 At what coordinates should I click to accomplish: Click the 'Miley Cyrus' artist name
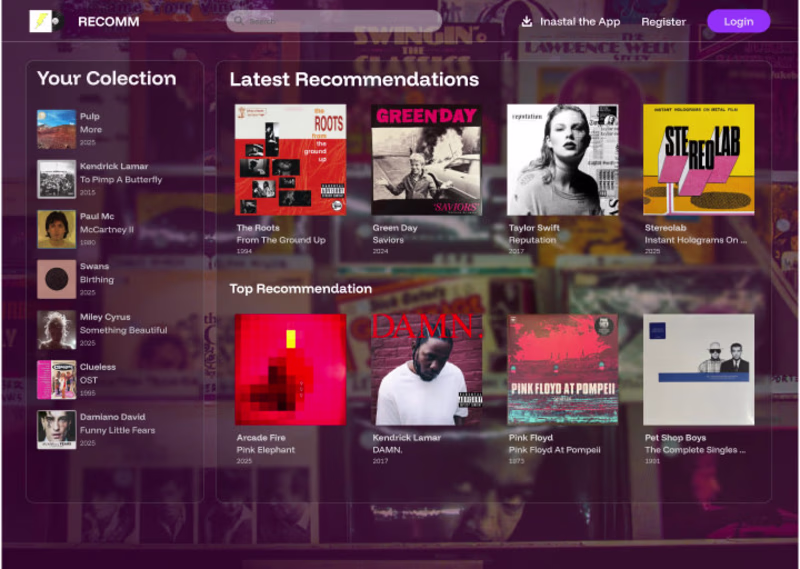105,317
